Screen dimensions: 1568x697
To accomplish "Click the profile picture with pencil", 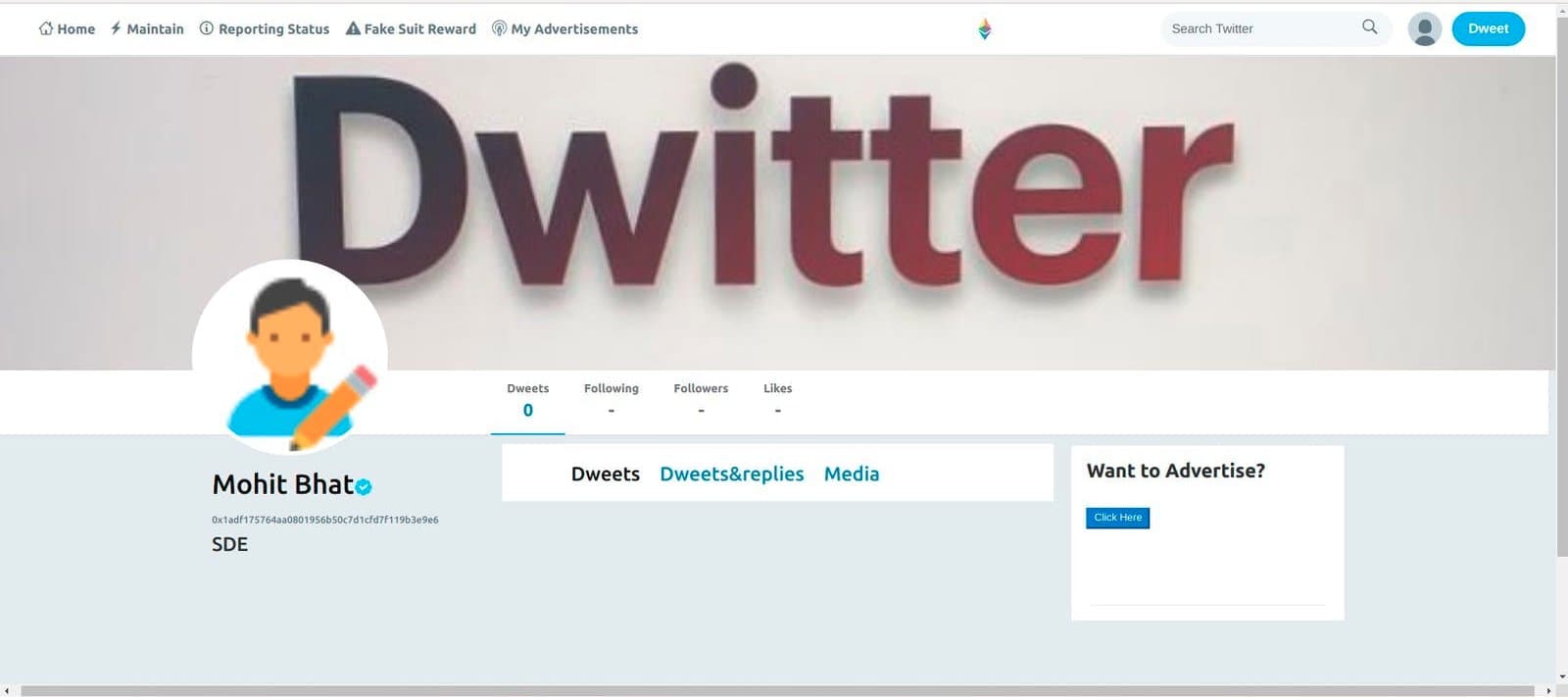I will pos(290,357).
